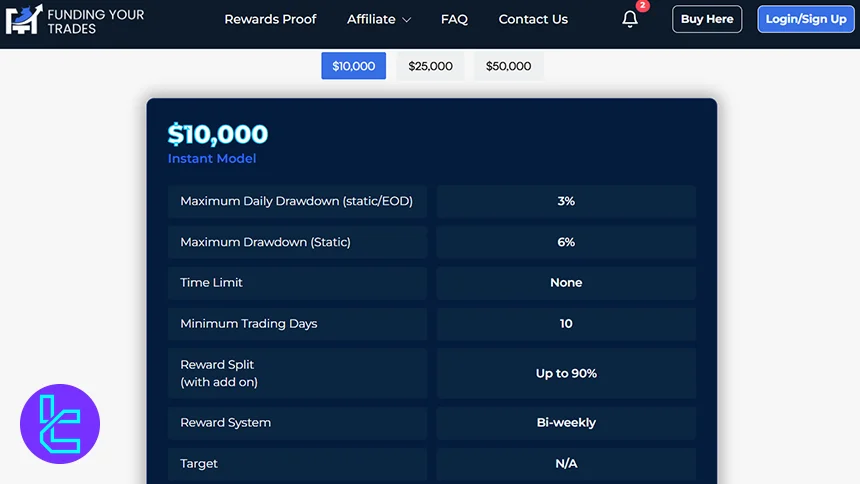
Task: Open the Rewards Proof page
Action: pyautogui.click(x=270, y=19)
